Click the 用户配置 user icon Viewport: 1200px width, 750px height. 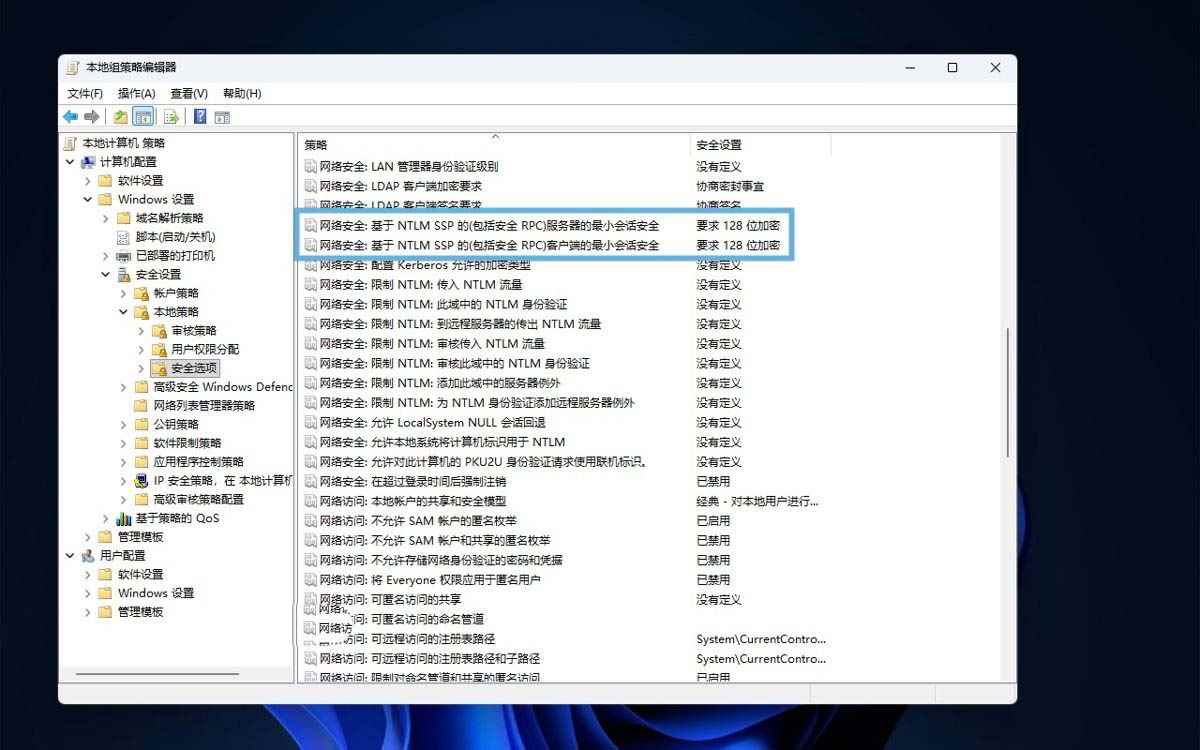[89, 556]
